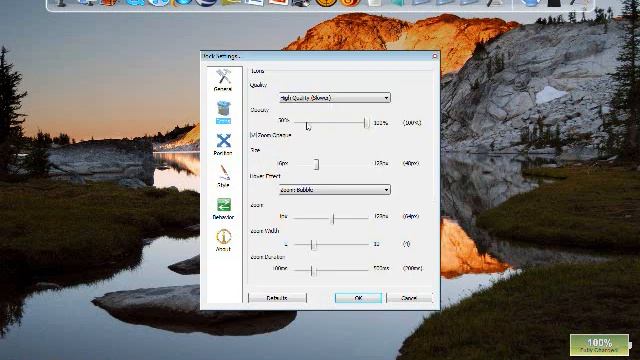Viewport: 640px width, 360px height.
Task: Go to the Behavior settings section
Action: click(223, 208)
